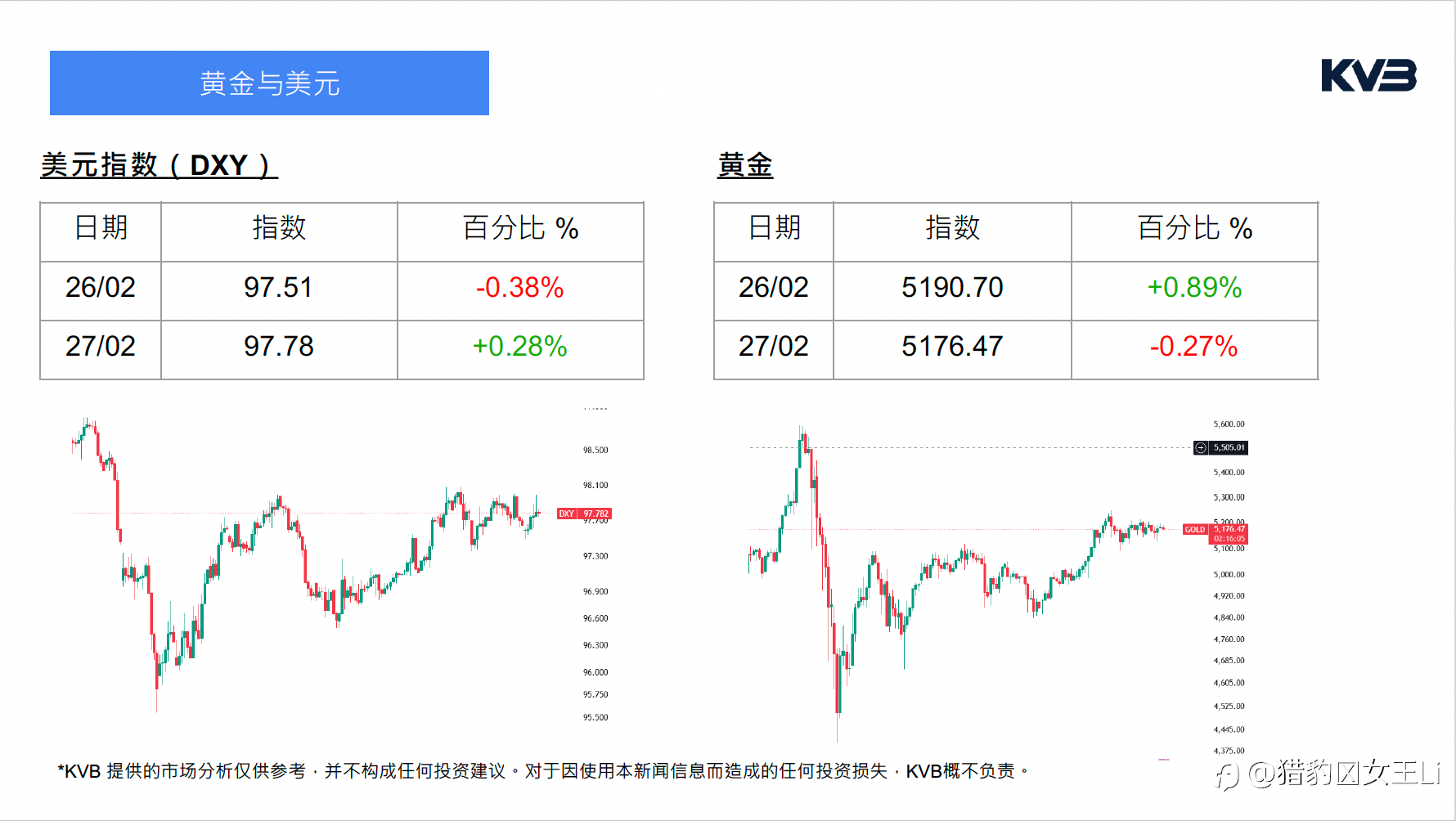Open the underlined 黄金 heading

[x=744, y=165]
